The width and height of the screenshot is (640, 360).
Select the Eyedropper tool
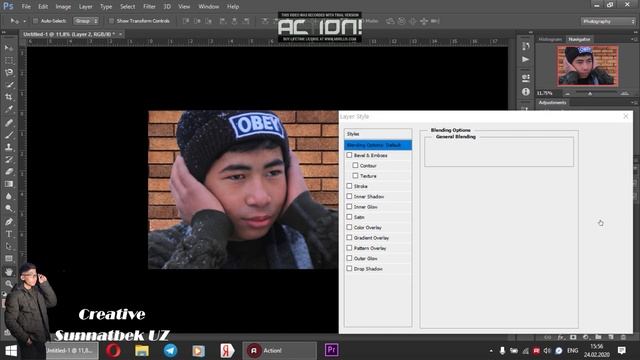tap(9, 109)
